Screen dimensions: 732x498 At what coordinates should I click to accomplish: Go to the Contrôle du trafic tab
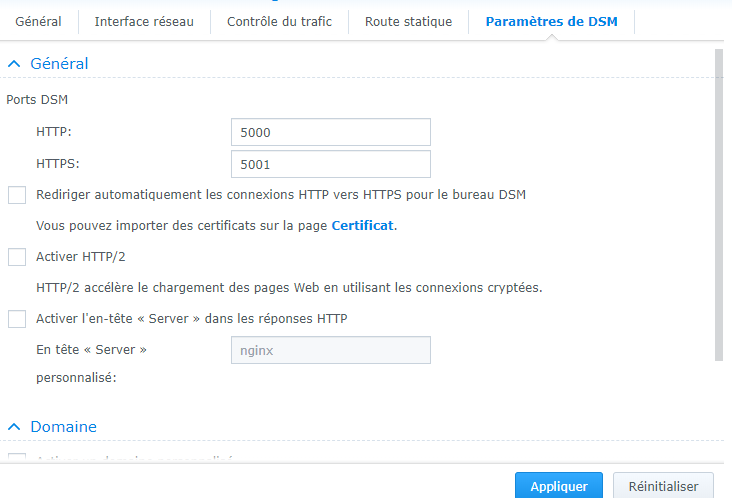point(279,21)
